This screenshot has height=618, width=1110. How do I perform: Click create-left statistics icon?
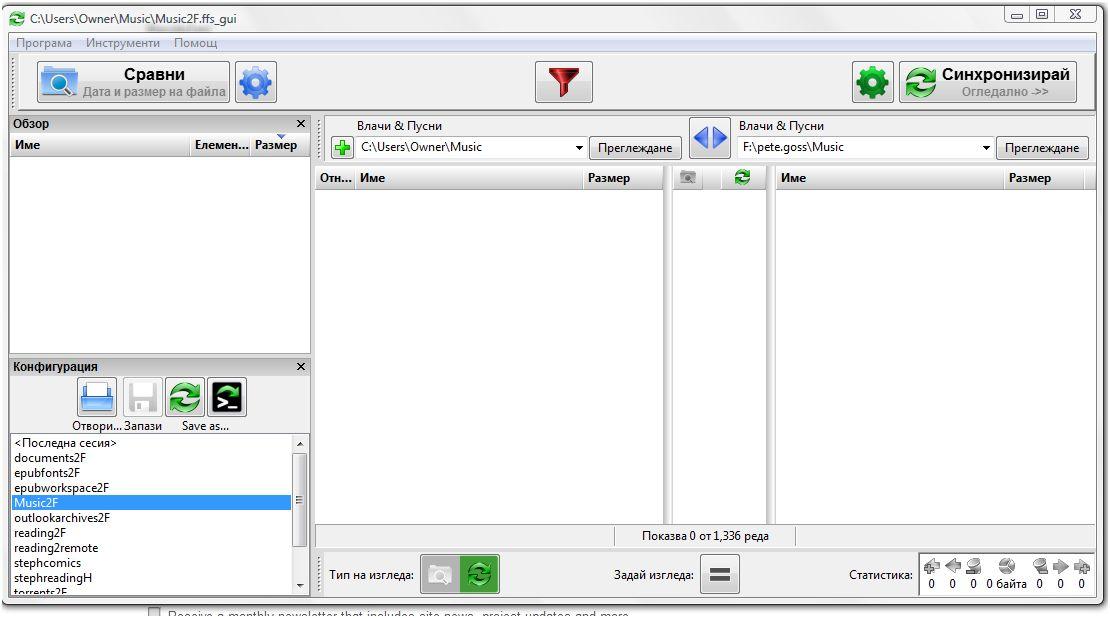(932, 566)
